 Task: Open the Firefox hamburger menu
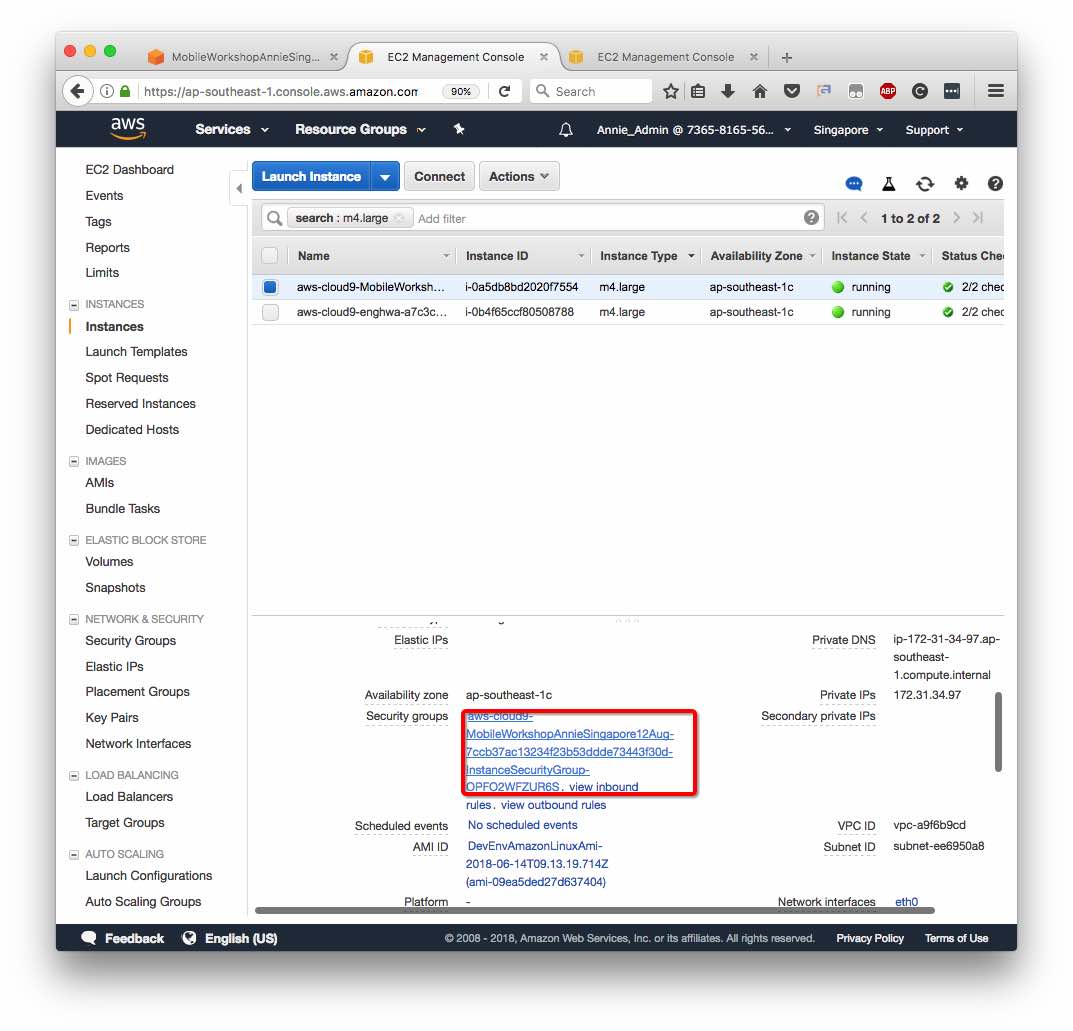click(x=996, y=91)
